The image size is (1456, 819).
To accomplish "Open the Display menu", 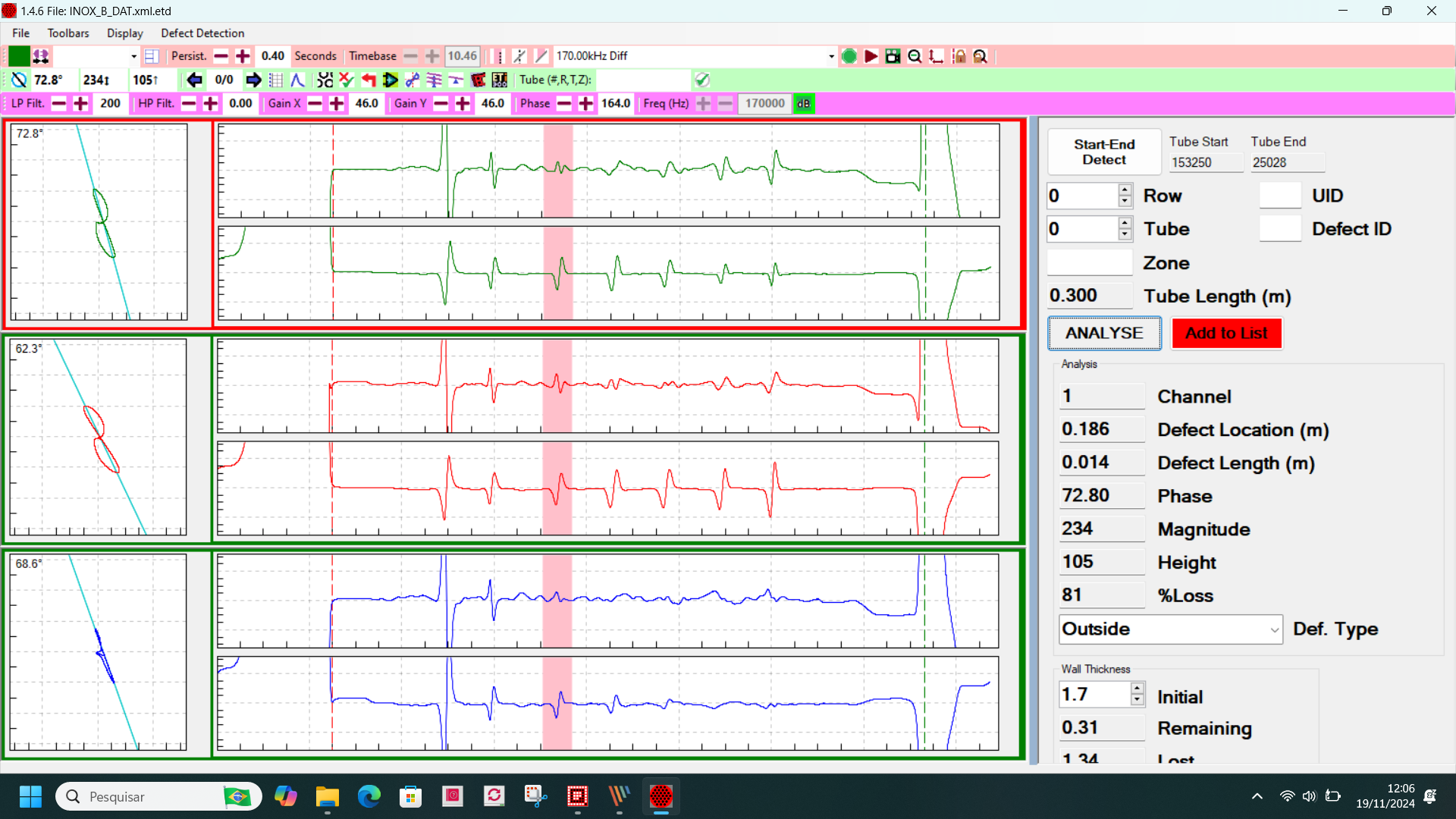I will [125, 33].
